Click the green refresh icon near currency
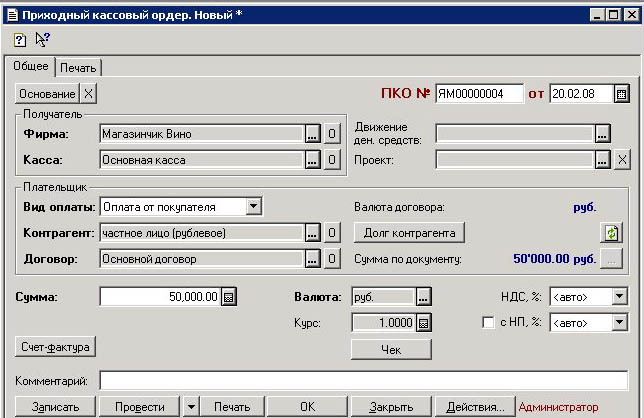Image resolution: width=644 pixels, height=418 pixels. click(610, 233)
